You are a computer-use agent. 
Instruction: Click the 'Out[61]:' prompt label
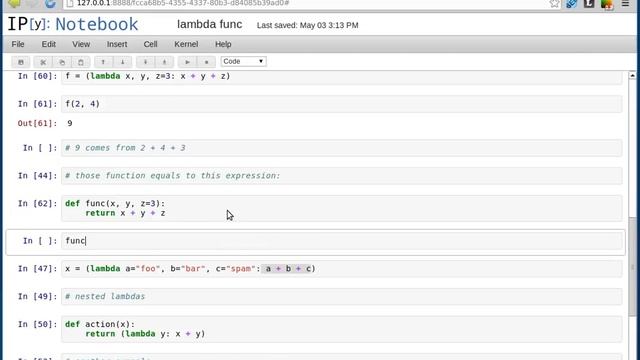point(37,123)
